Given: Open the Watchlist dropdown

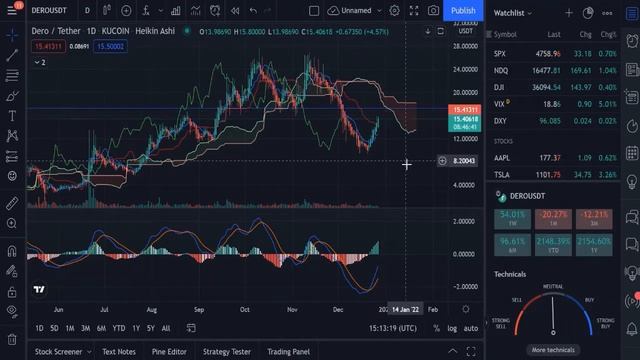Looking at the screenshot, I should pyautogui.click(x=513, y=13).
